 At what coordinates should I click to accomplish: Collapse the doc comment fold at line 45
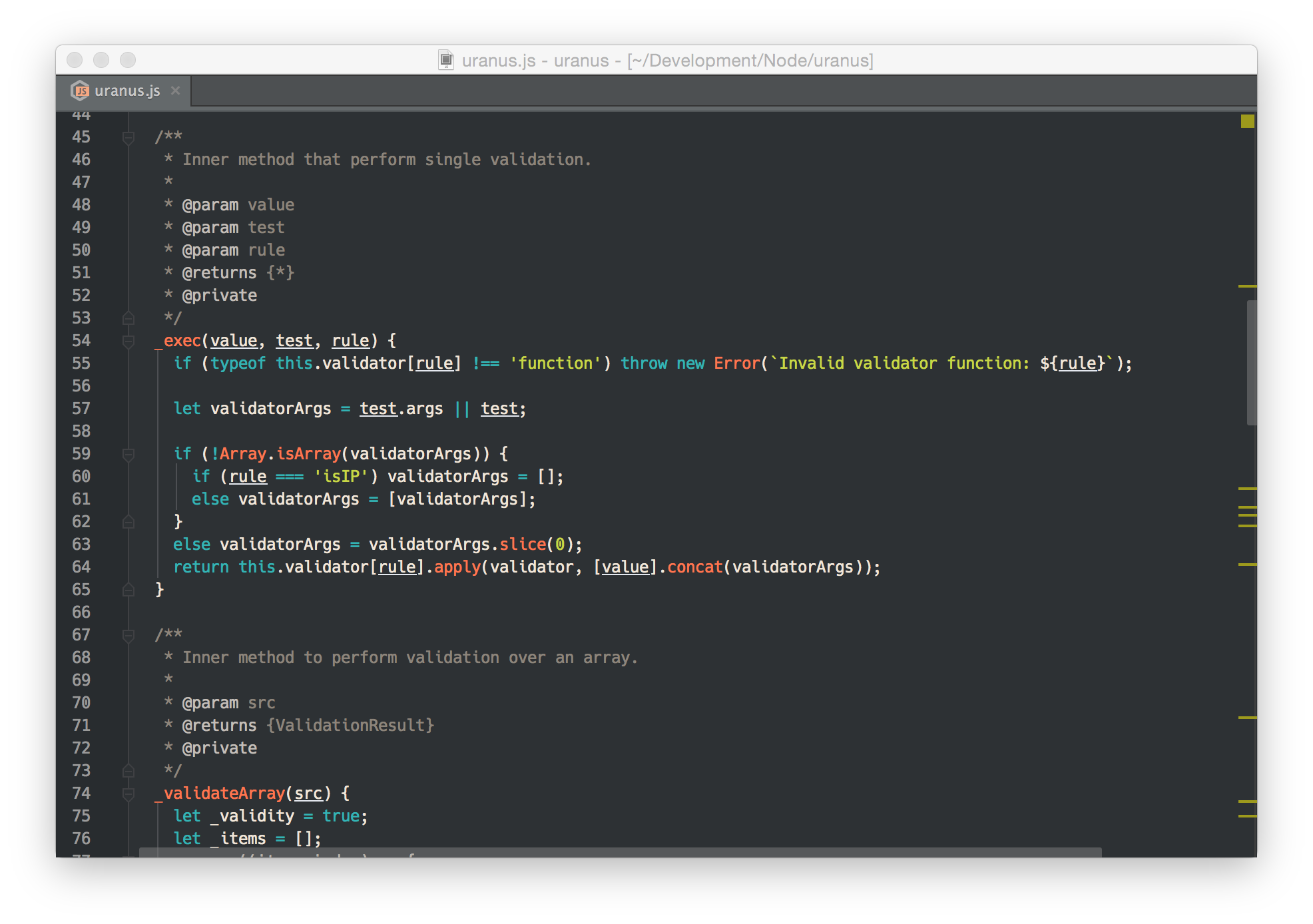click(x=129, y=138)
